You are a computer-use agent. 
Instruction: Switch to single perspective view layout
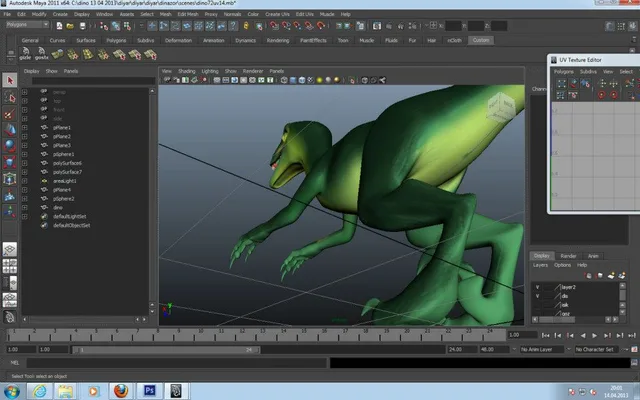click(x=9, y=249)
